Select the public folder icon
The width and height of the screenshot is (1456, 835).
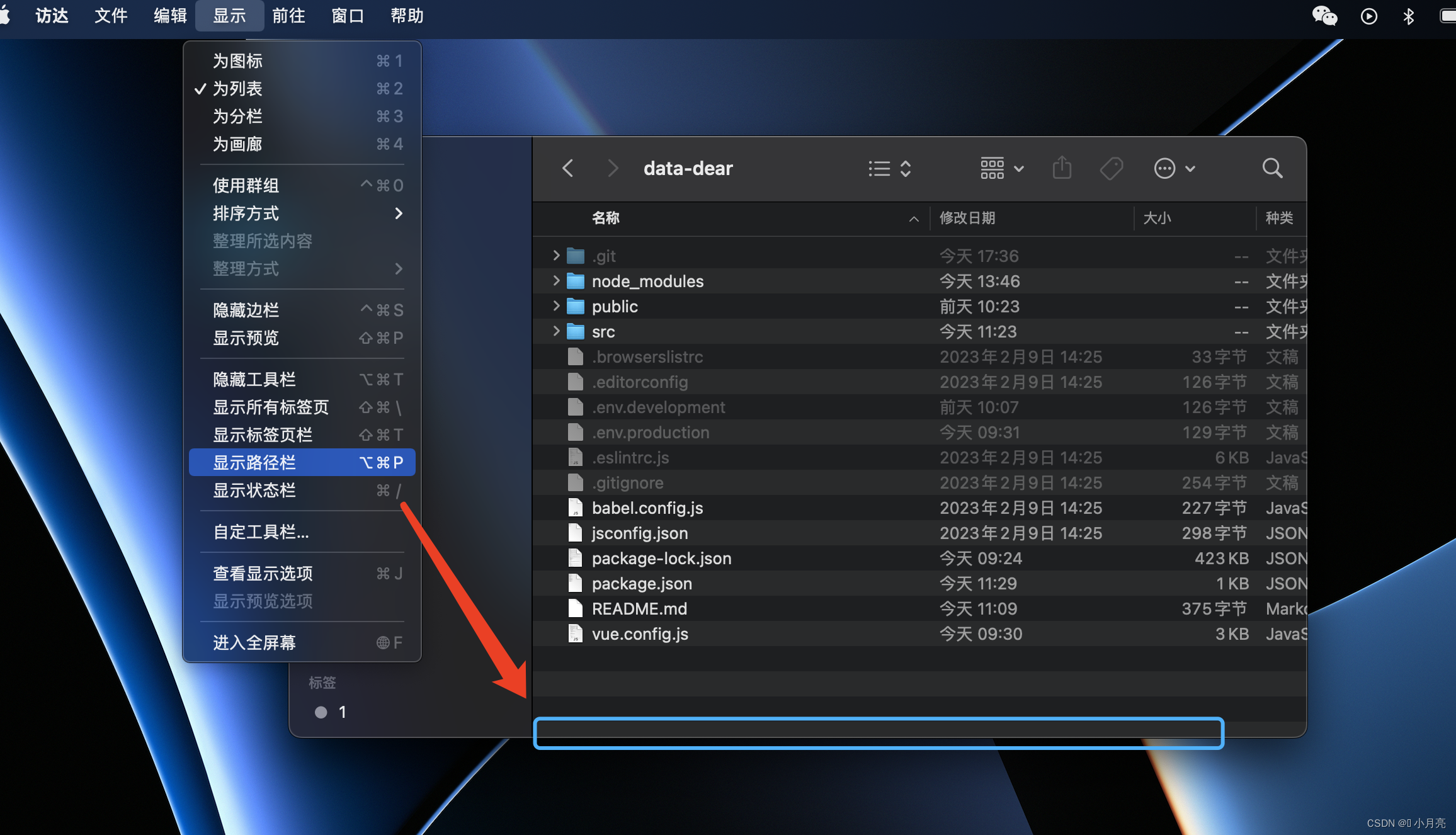click(x=575, y=306)
